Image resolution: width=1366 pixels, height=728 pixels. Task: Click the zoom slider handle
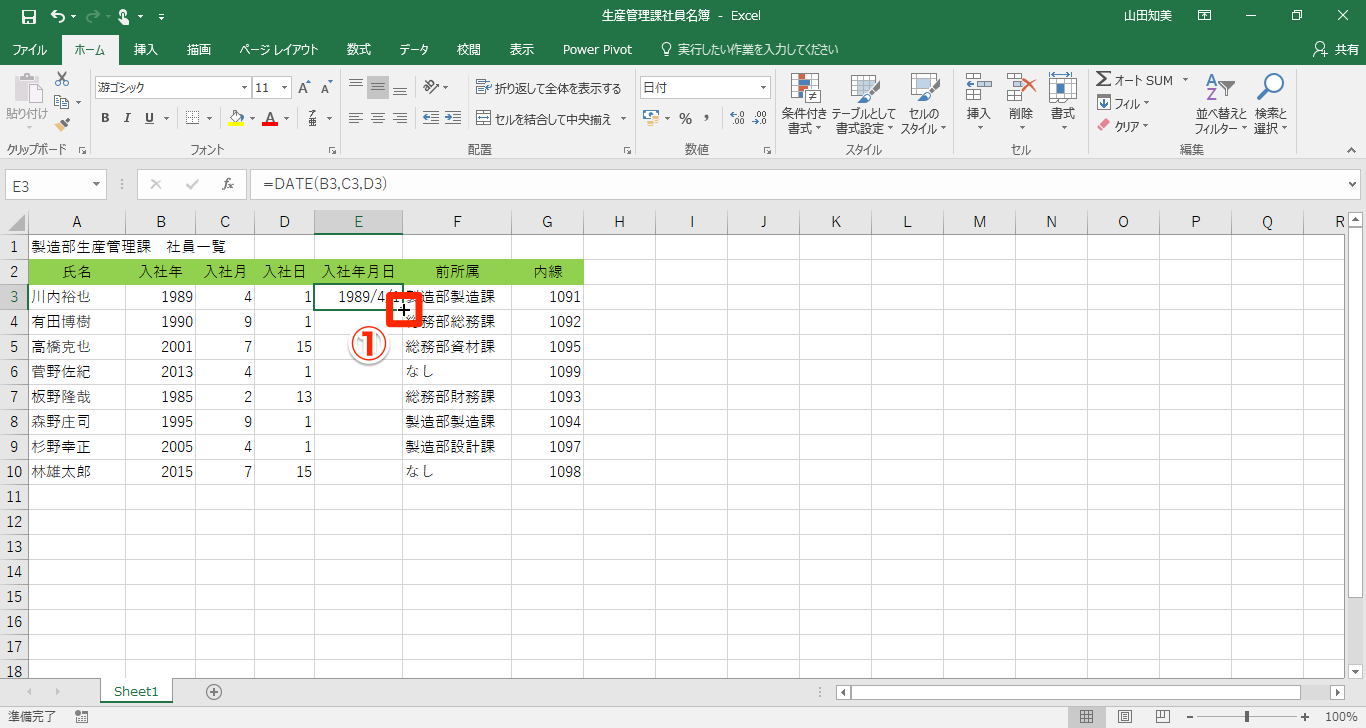coord(1247,716)
